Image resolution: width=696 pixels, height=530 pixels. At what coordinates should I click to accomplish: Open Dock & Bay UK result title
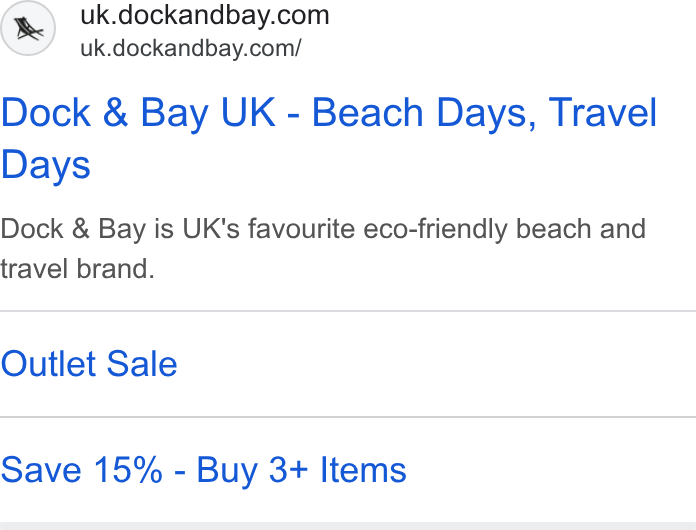click(x=328, y=138)
